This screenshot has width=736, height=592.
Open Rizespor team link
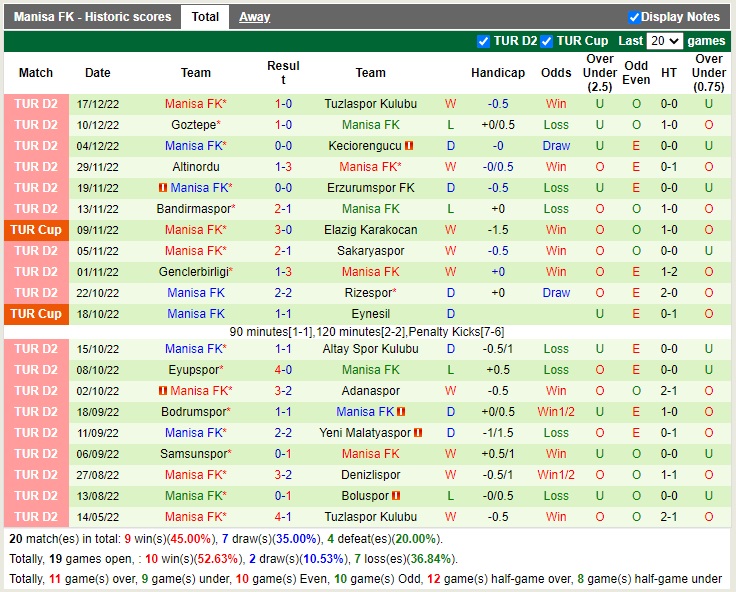coord(370,293)
